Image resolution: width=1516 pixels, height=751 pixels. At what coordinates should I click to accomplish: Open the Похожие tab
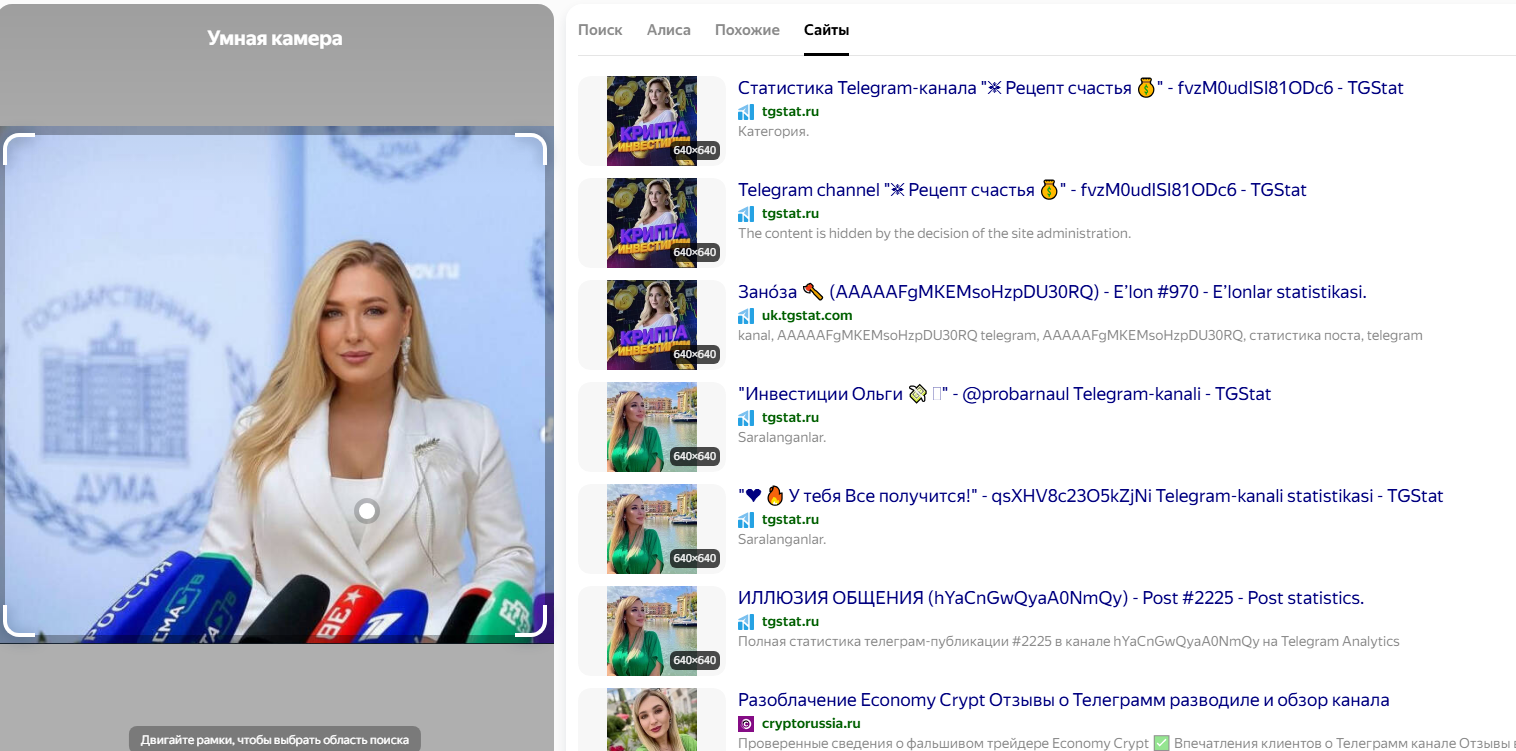(747, 30)
